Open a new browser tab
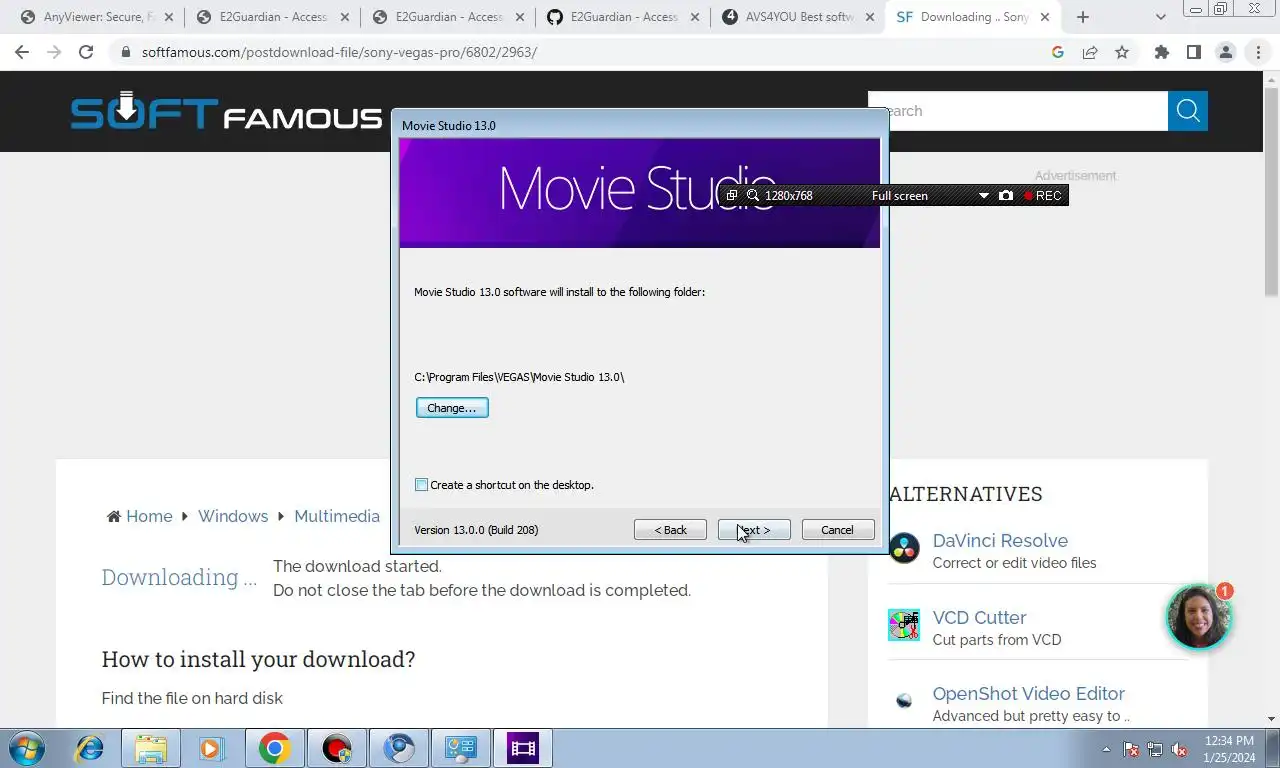This screenshot has width=1280, height=768. (1082, 17)
